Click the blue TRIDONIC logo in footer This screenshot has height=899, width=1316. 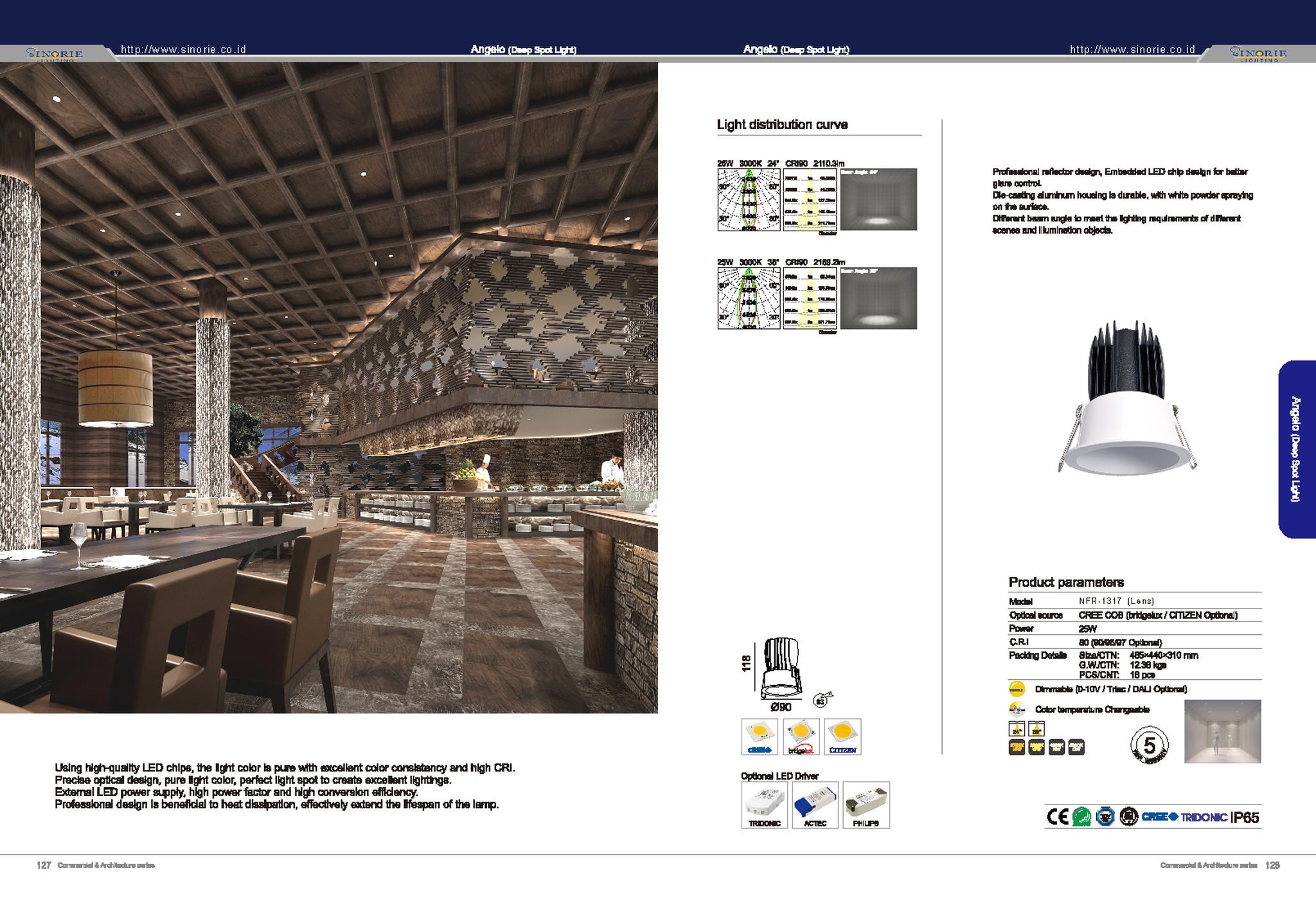tap(1204, 817)
